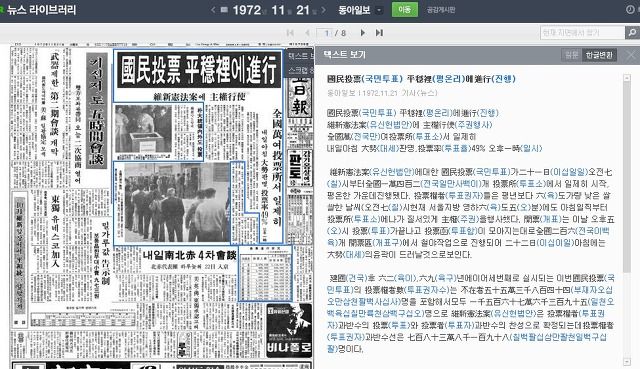Screen dimensions: 640x369
Task: Click the ballot box photo in the article
Action: pos(143,129)
